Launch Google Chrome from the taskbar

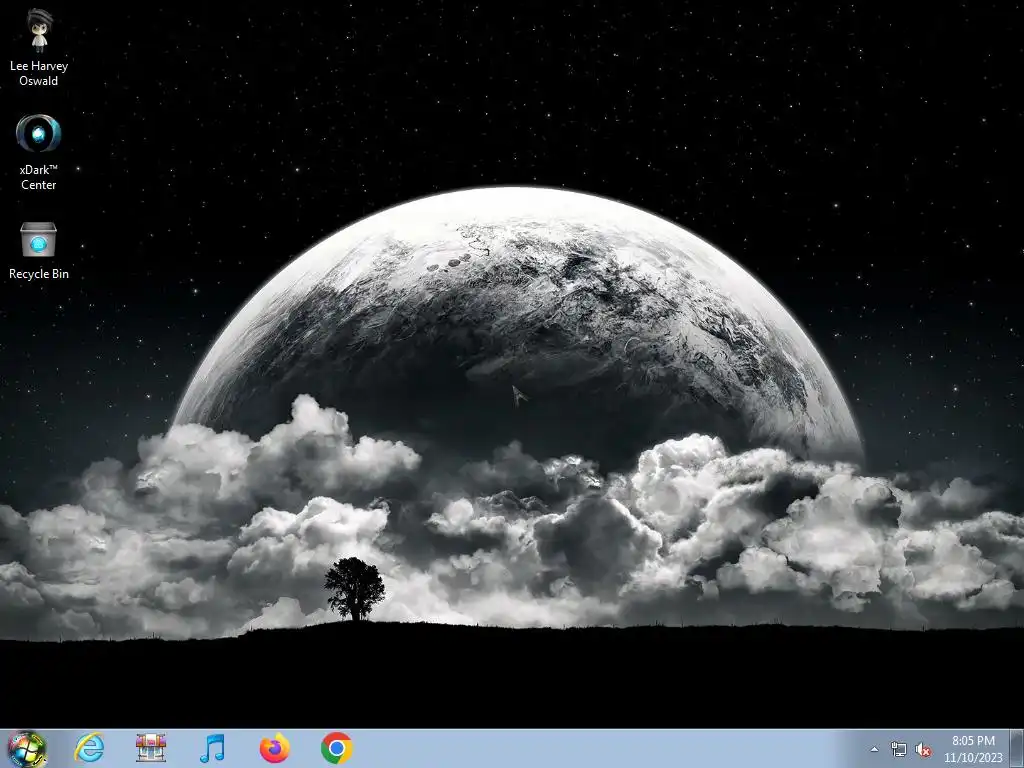pos(336,748)
